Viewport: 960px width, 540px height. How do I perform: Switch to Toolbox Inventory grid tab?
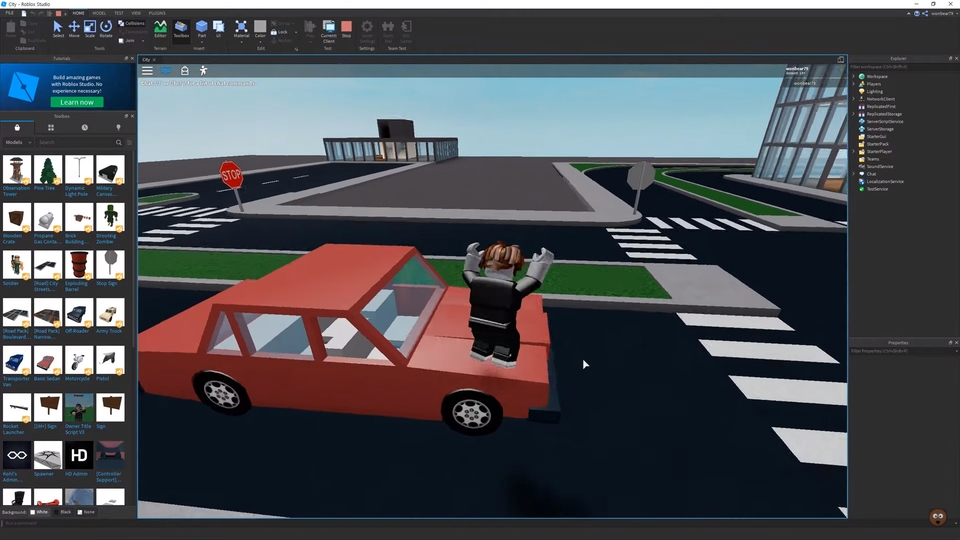pyautogui.click(x=51, y=127)
